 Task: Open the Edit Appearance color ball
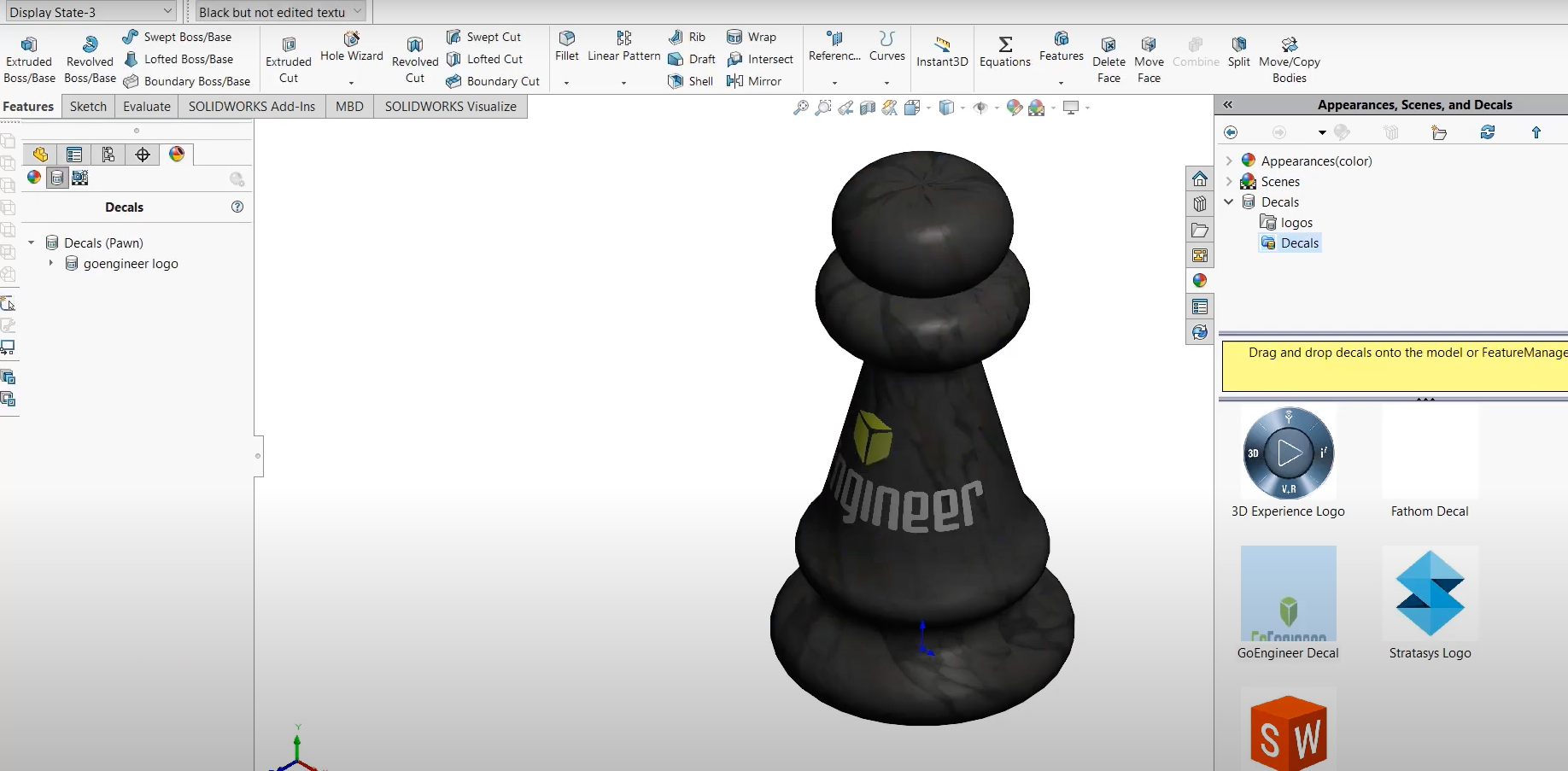[x=1014, y=108]
